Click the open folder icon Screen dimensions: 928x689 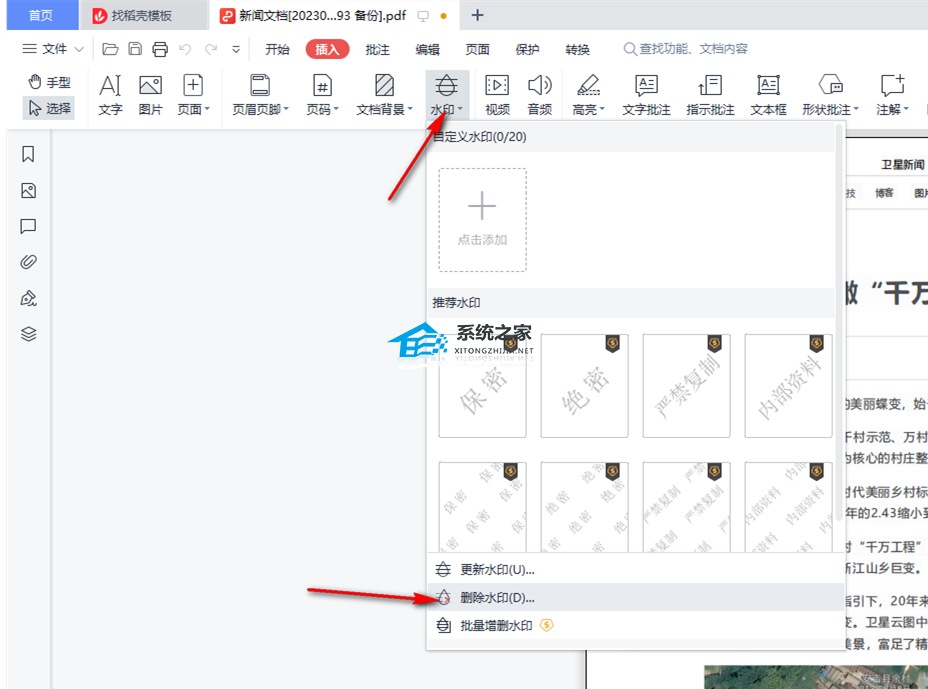pos(110,49)
